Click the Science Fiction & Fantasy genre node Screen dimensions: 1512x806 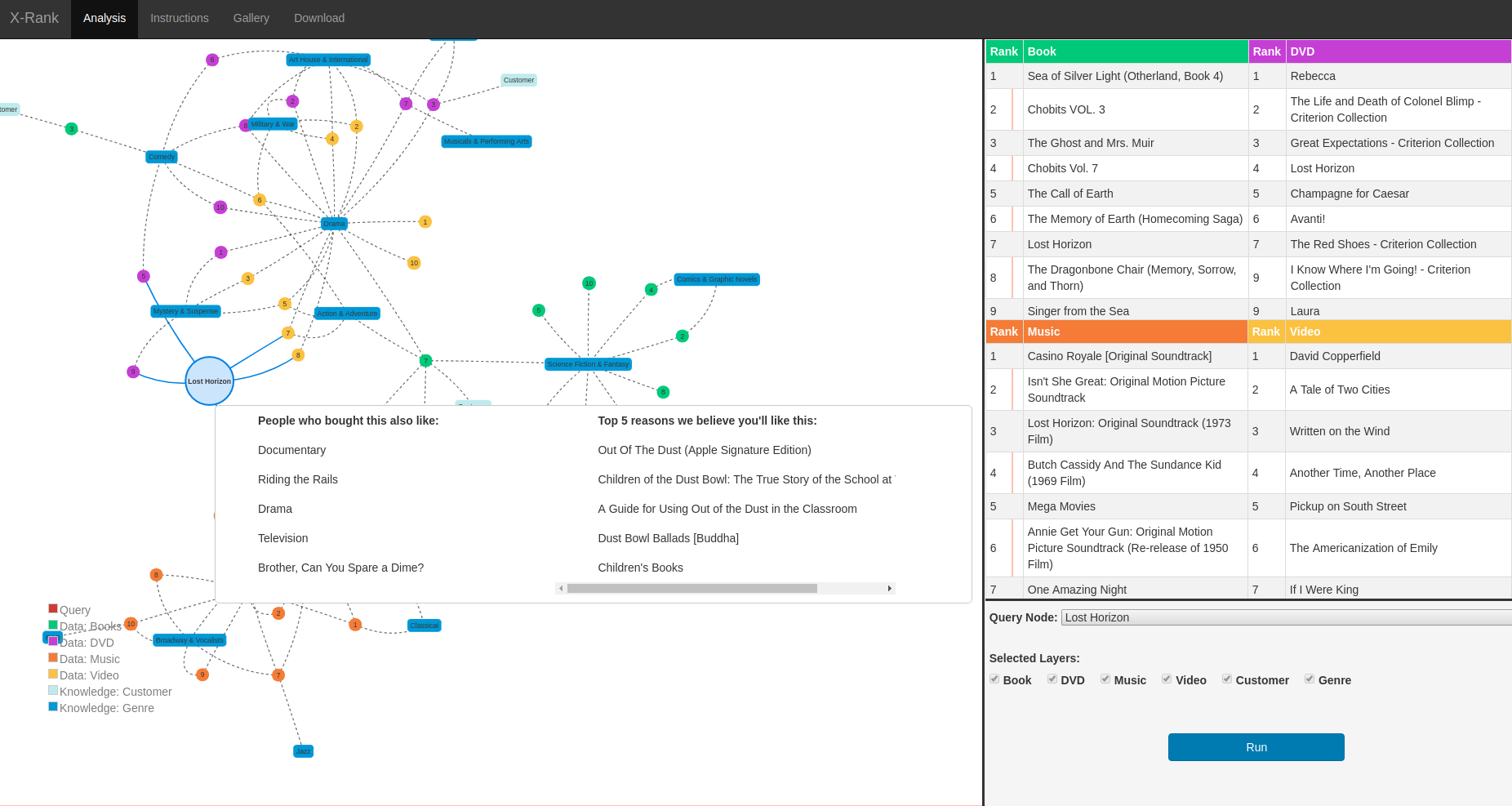coord(588,364)
